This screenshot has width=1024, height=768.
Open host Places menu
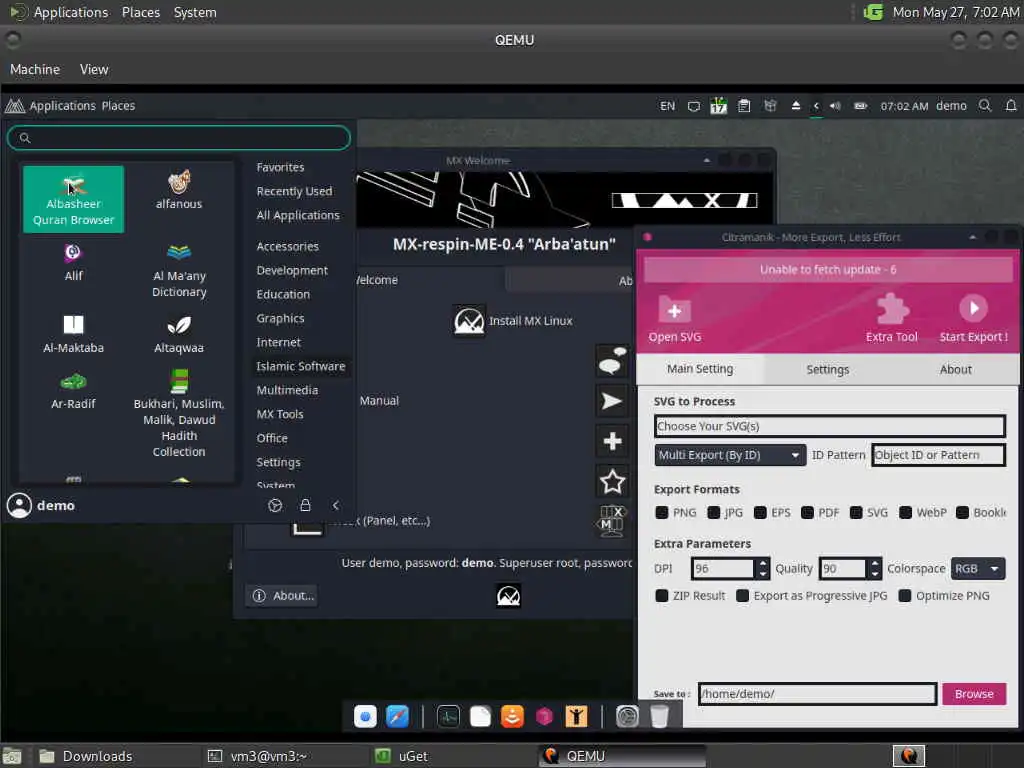click(x=140, y=12)
